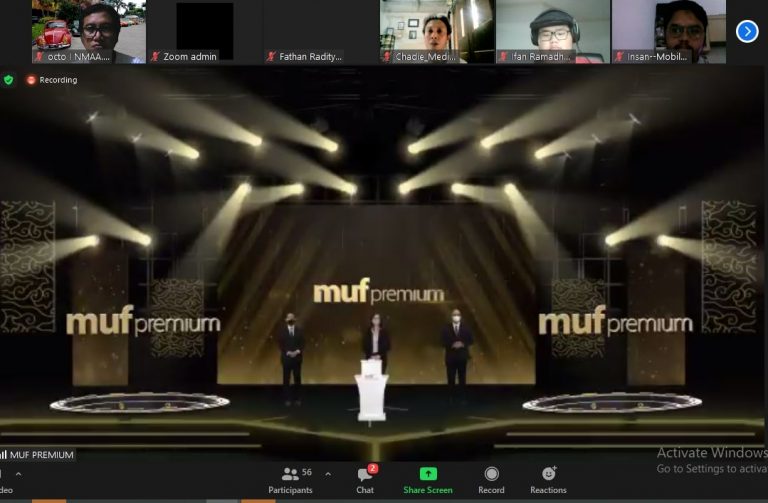The image size is (768, 503).
Task: Click the green encryption shield icon
Action: coord(8,79)
